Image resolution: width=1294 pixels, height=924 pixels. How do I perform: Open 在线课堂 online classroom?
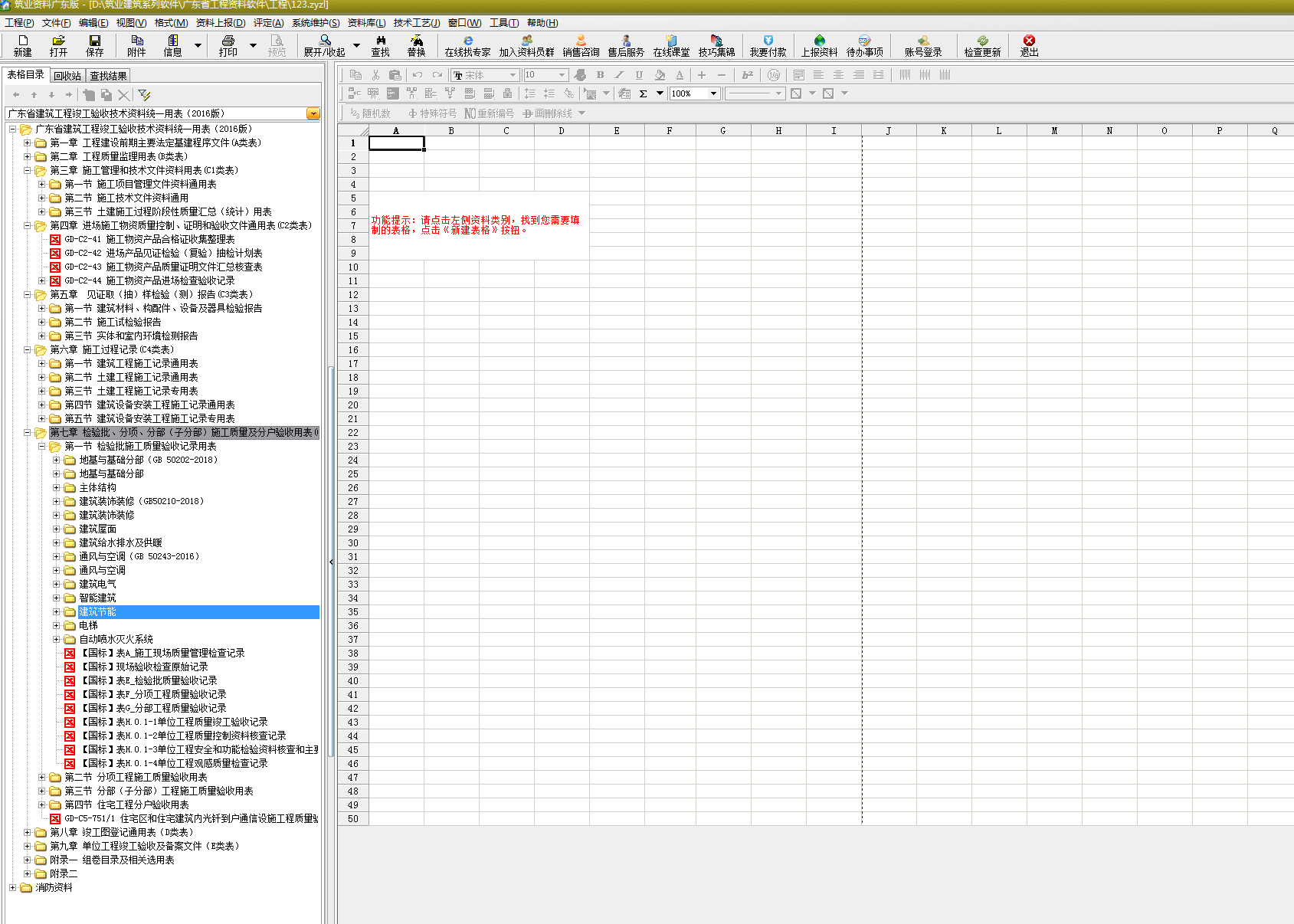pos(671,46)
